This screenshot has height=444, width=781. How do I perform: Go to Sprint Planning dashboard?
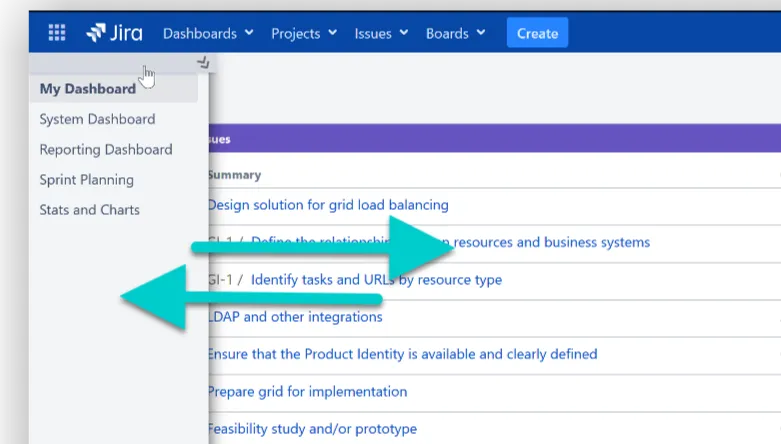pos(86,180)
